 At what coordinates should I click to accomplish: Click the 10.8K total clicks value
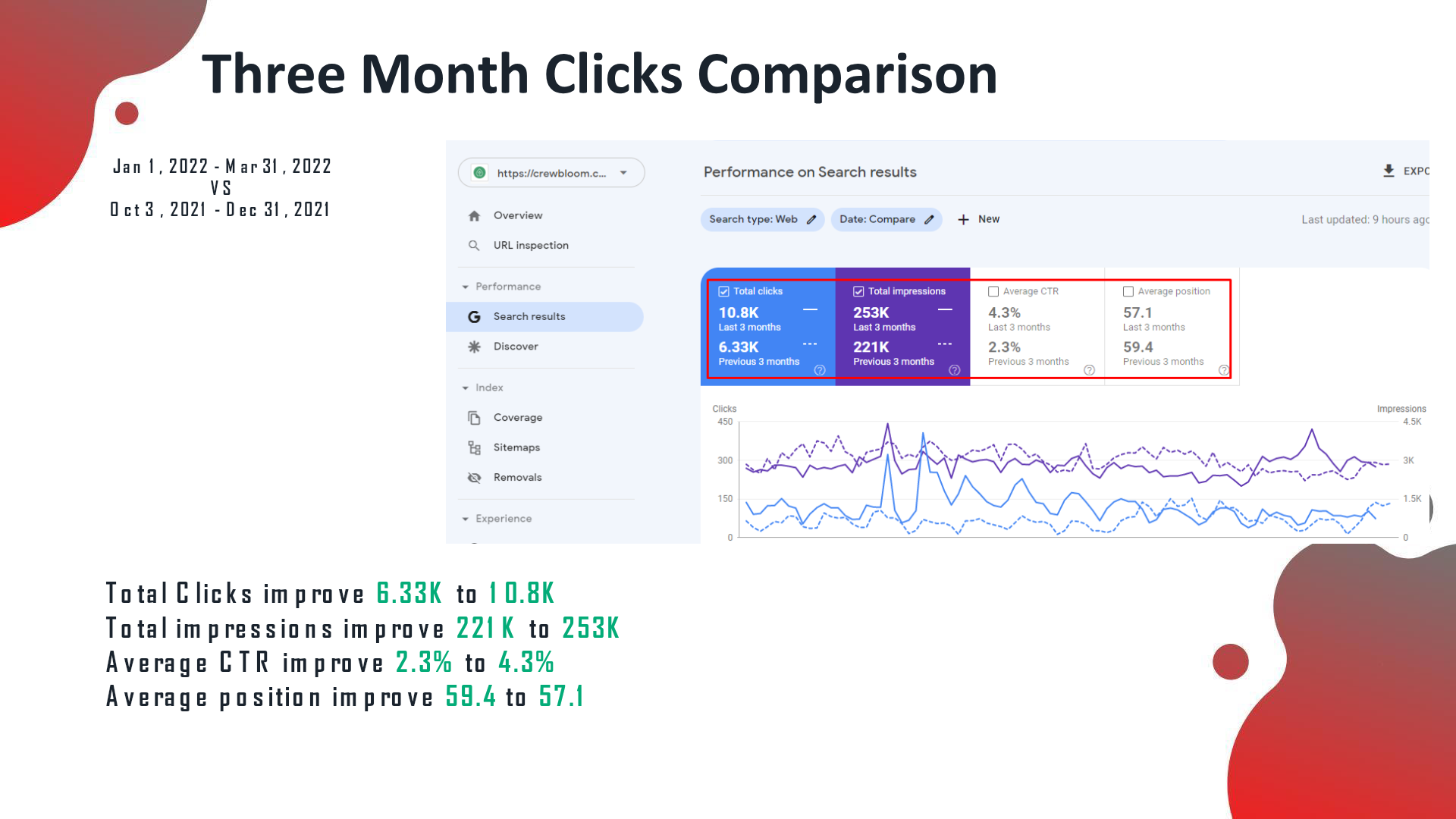739,313
